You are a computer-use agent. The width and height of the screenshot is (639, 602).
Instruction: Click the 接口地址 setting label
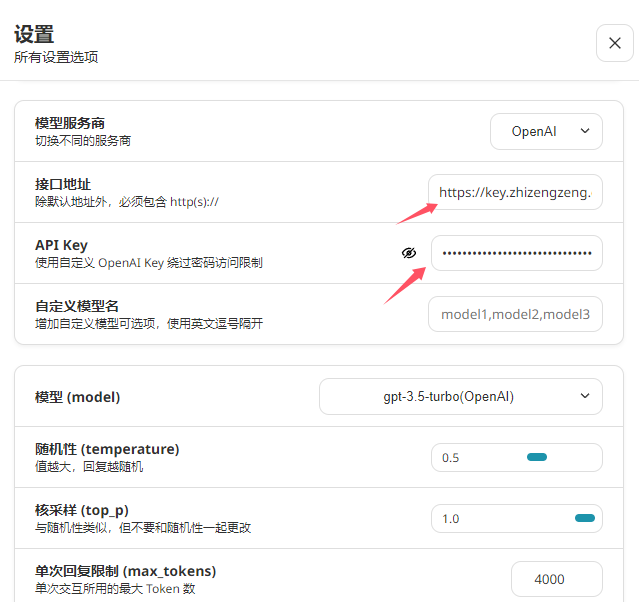point(63,184)
